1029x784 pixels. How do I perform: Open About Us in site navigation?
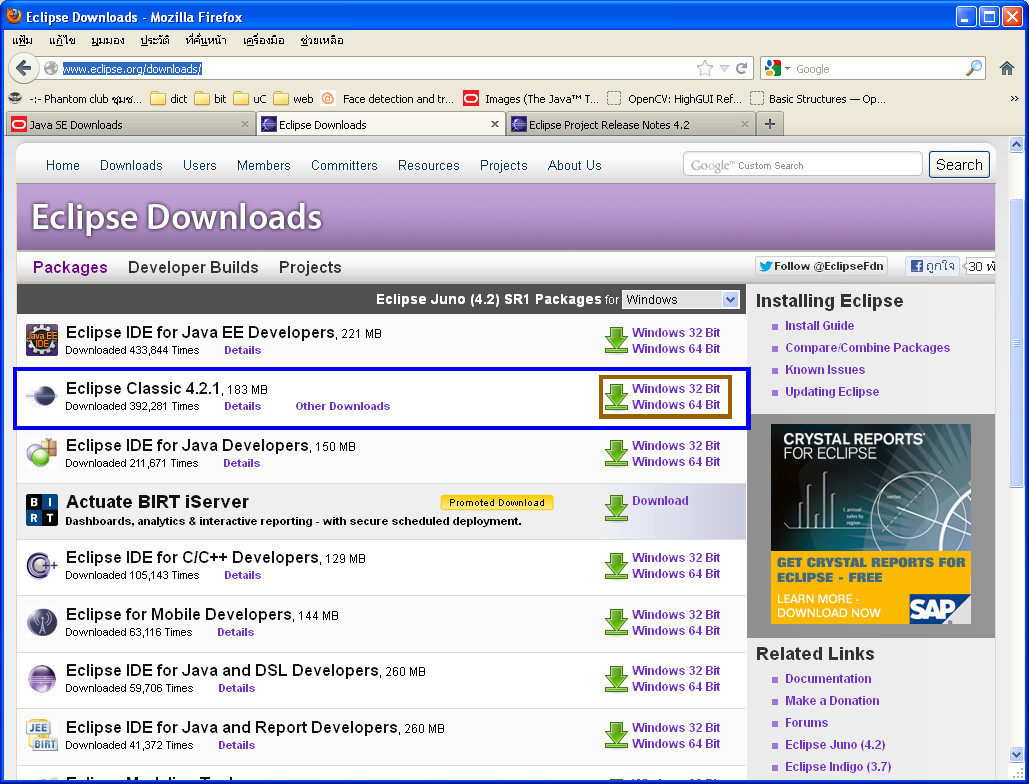coord(574,165)
